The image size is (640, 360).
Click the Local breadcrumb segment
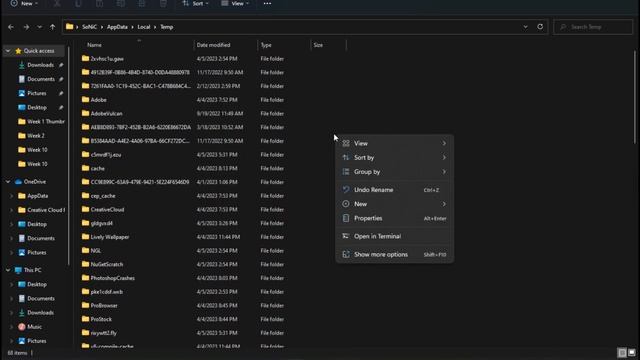pyautogui.click(x=144, y=27)
